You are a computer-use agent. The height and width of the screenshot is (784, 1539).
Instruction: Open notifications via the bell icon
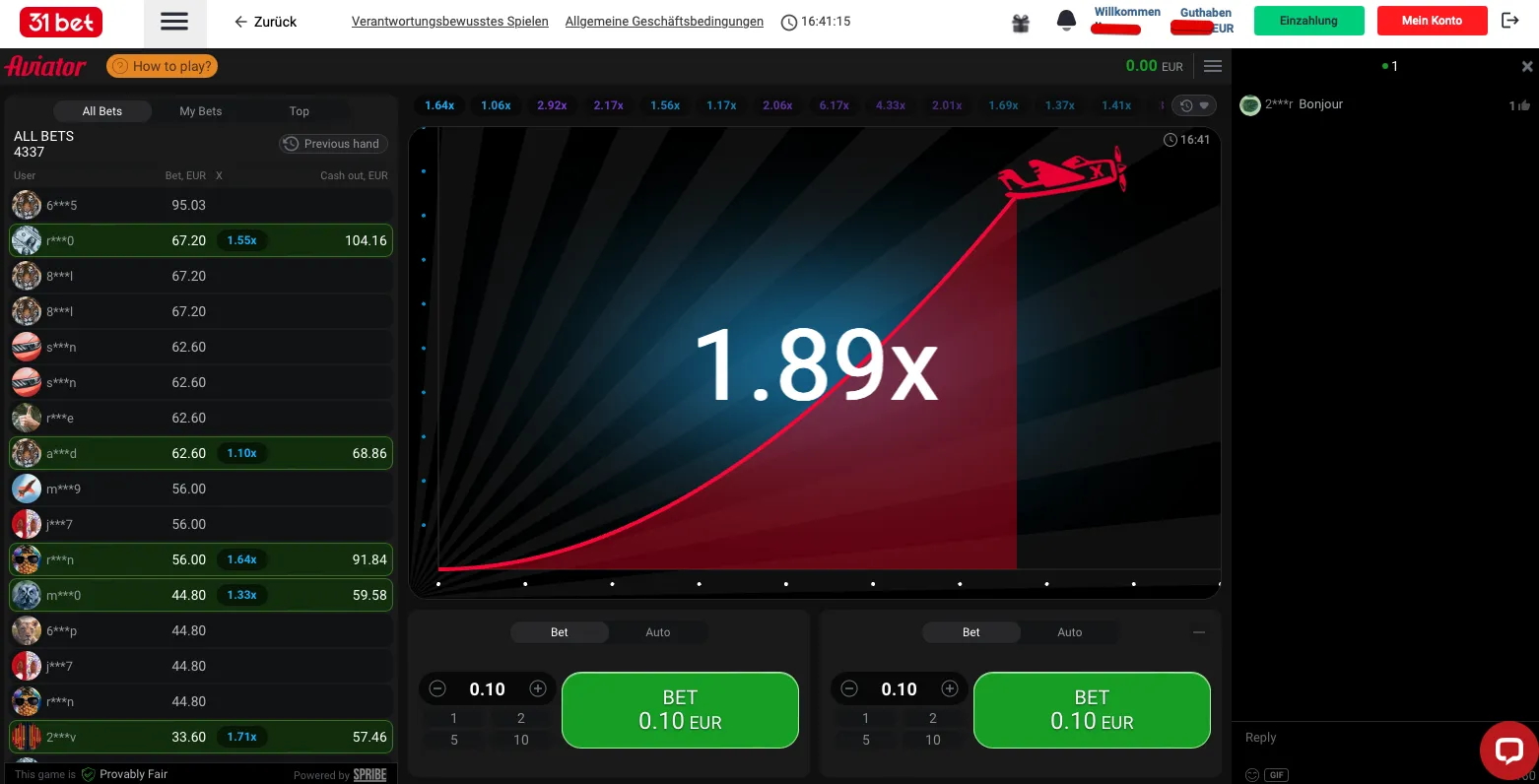(1066, 21)
